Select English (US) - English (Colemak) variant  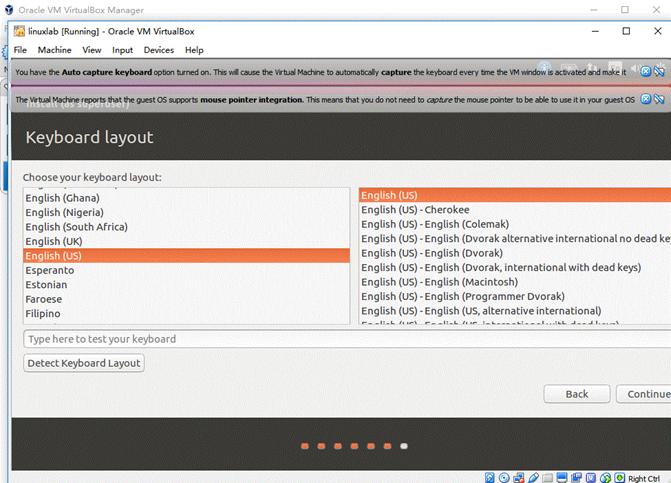pyautogui.click(x=515, y=224)
